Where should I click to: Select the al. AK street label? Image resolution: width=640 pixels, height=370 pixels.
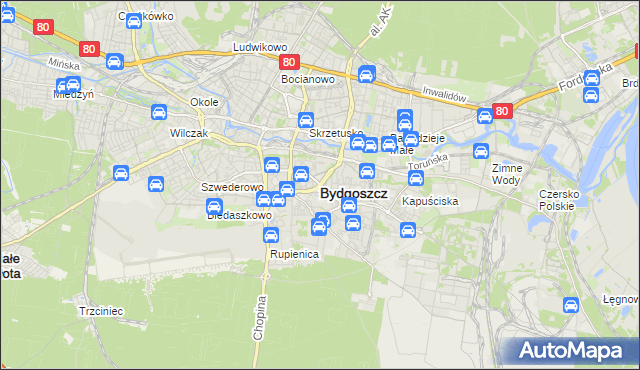(x=380, y=21)
